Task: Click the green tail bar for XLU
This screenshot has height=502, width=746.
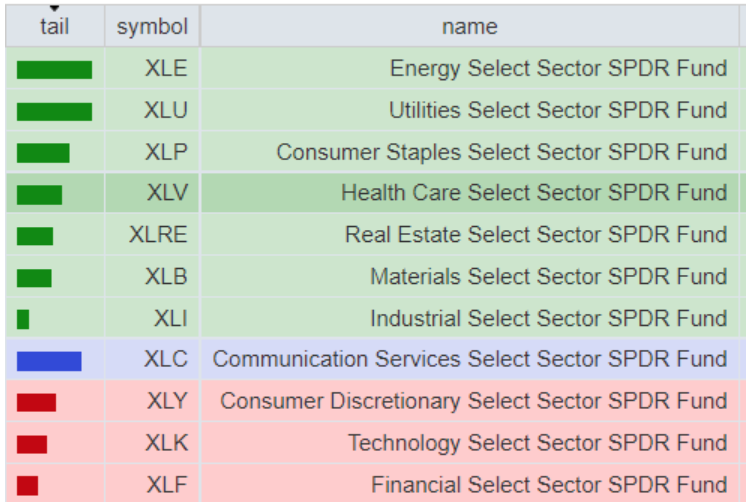Action: (x=54, y=111)
